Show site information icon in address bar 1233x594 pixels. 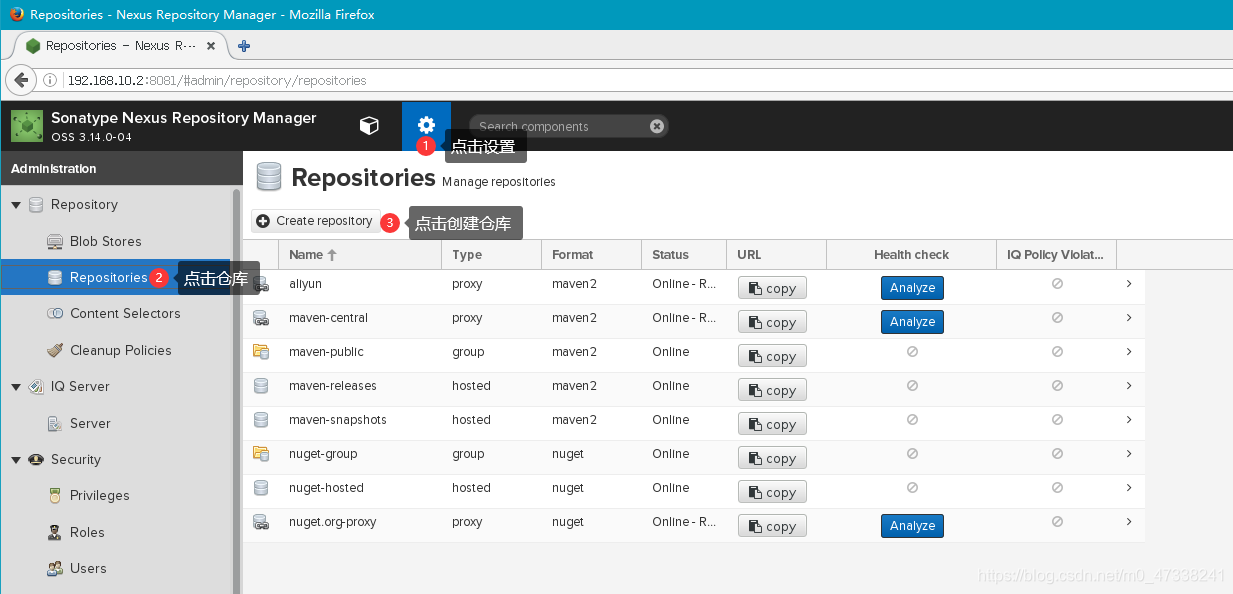tap(50, 80)
